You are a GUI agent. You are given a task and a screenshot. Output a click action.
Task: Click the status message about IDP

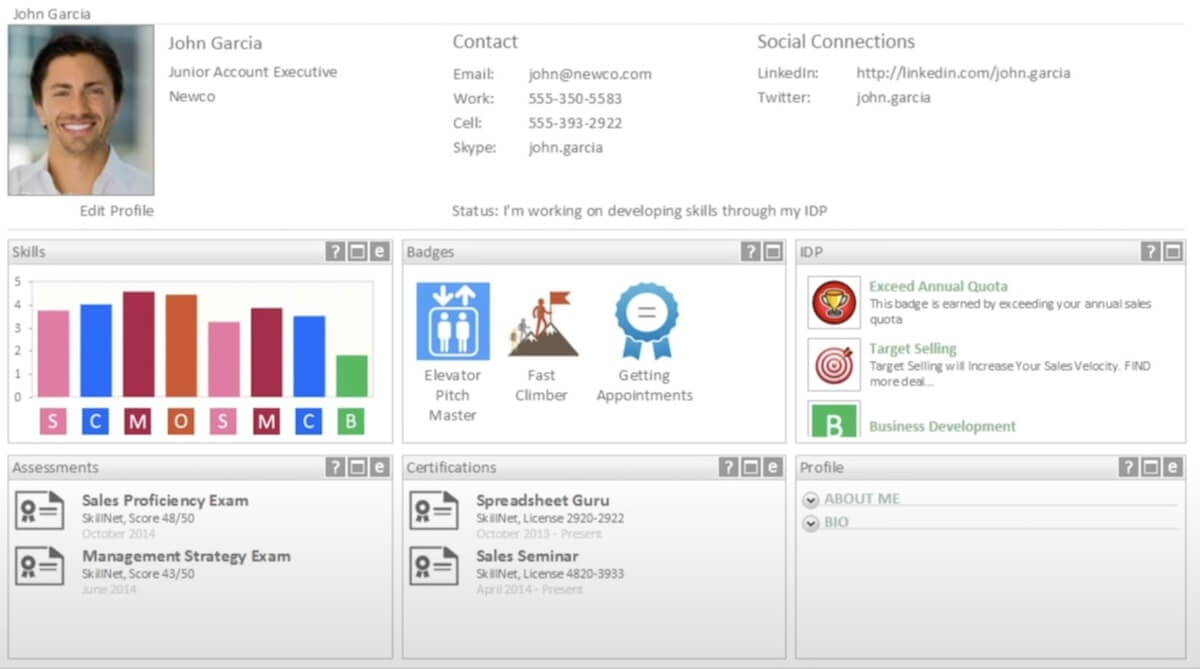640,211
